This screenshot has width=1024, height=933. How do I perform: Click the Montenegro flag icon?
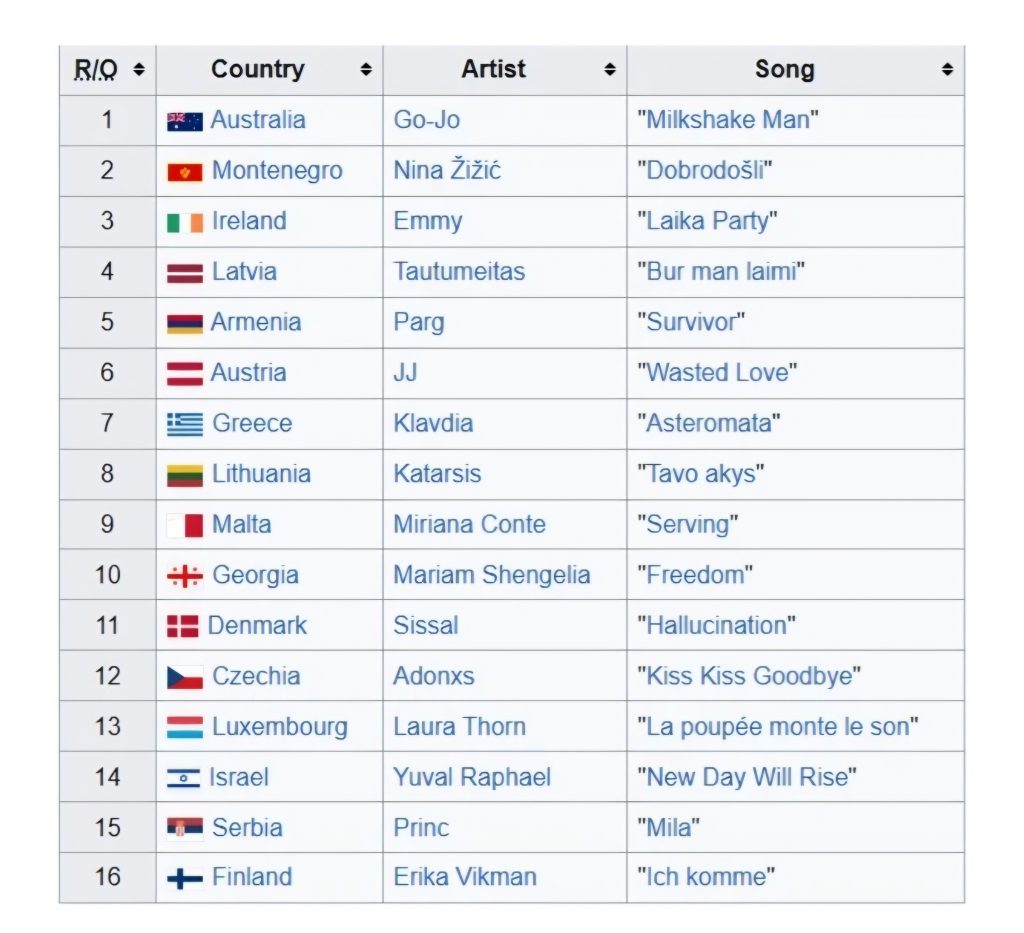[x=185, y=172]
